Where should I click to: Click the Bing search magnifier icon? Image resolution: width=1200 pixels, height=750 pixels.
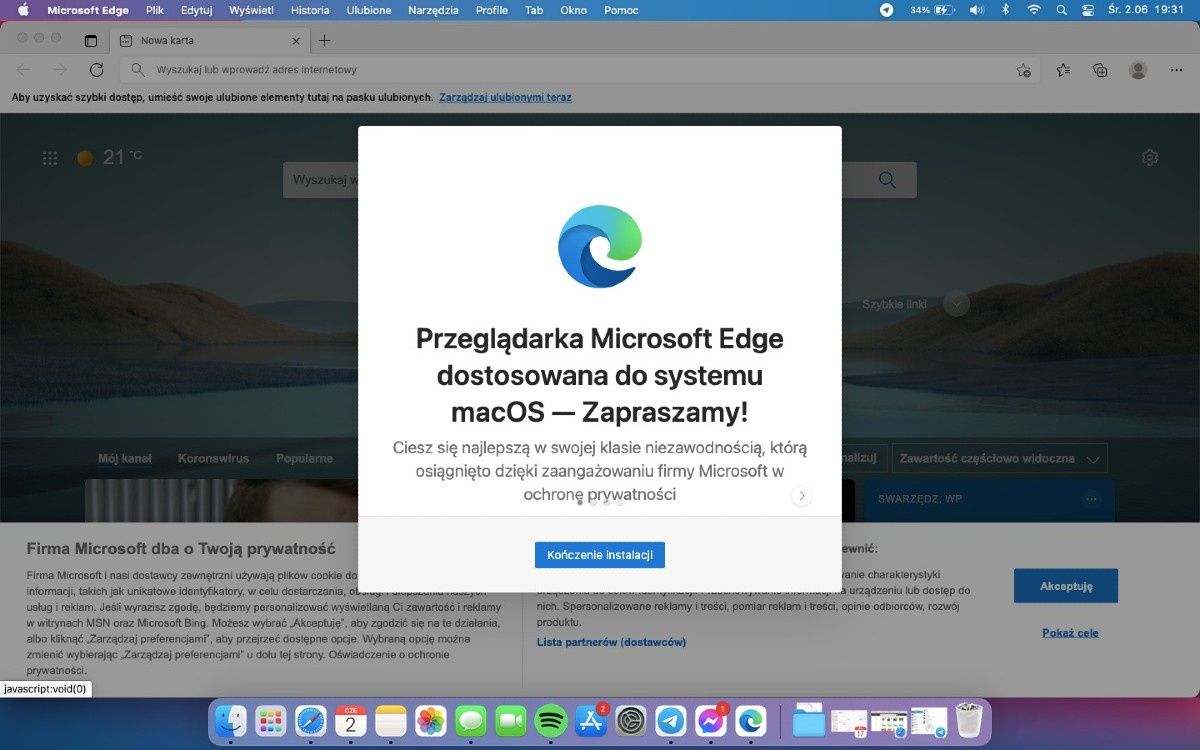pyautogui.click(x=887, y=179)
